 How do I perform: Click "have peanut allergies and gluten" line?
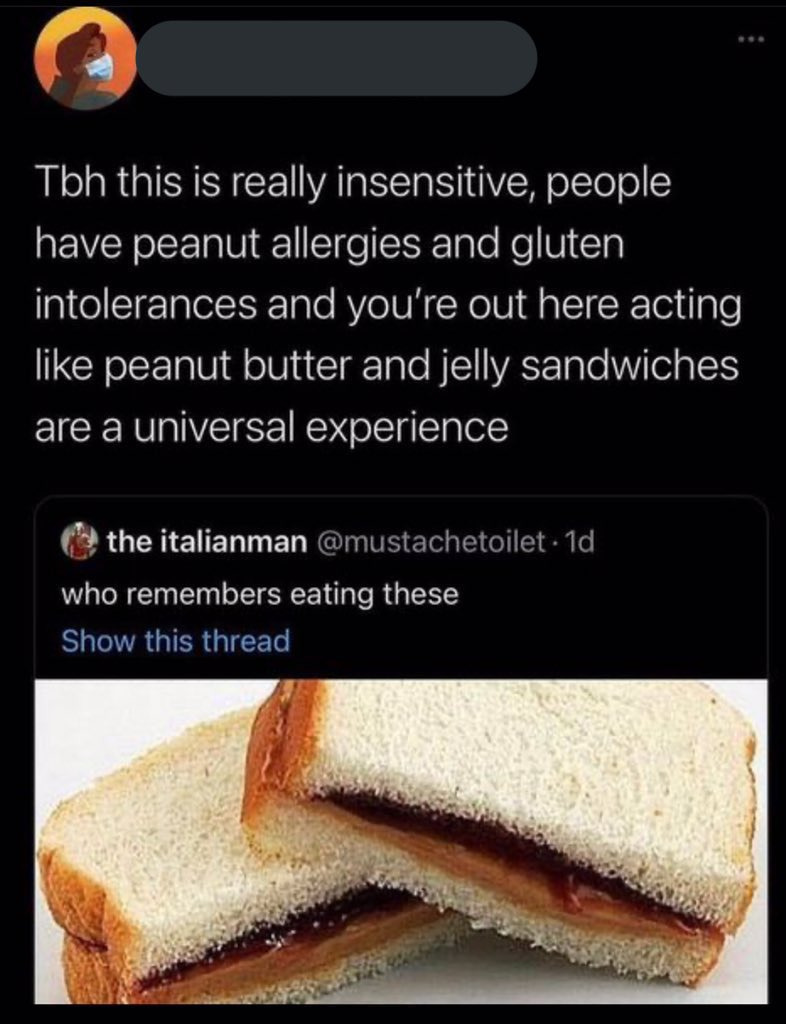click(x=330, y=246)
